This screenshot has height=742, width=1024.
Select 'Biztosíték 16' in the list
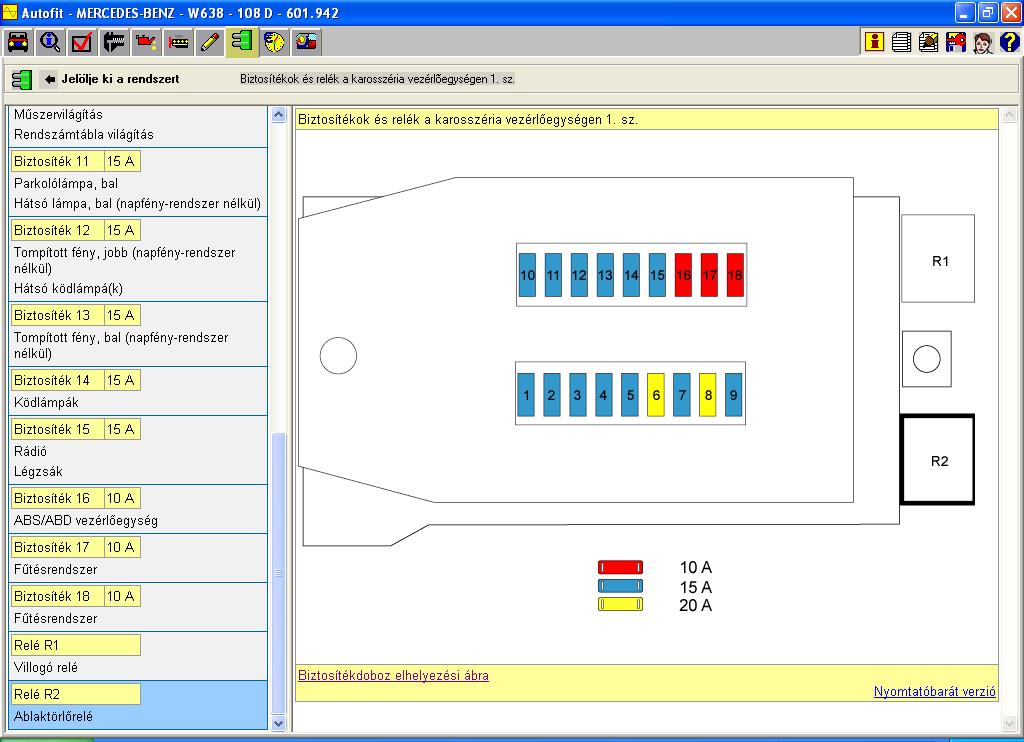(57, 498)
